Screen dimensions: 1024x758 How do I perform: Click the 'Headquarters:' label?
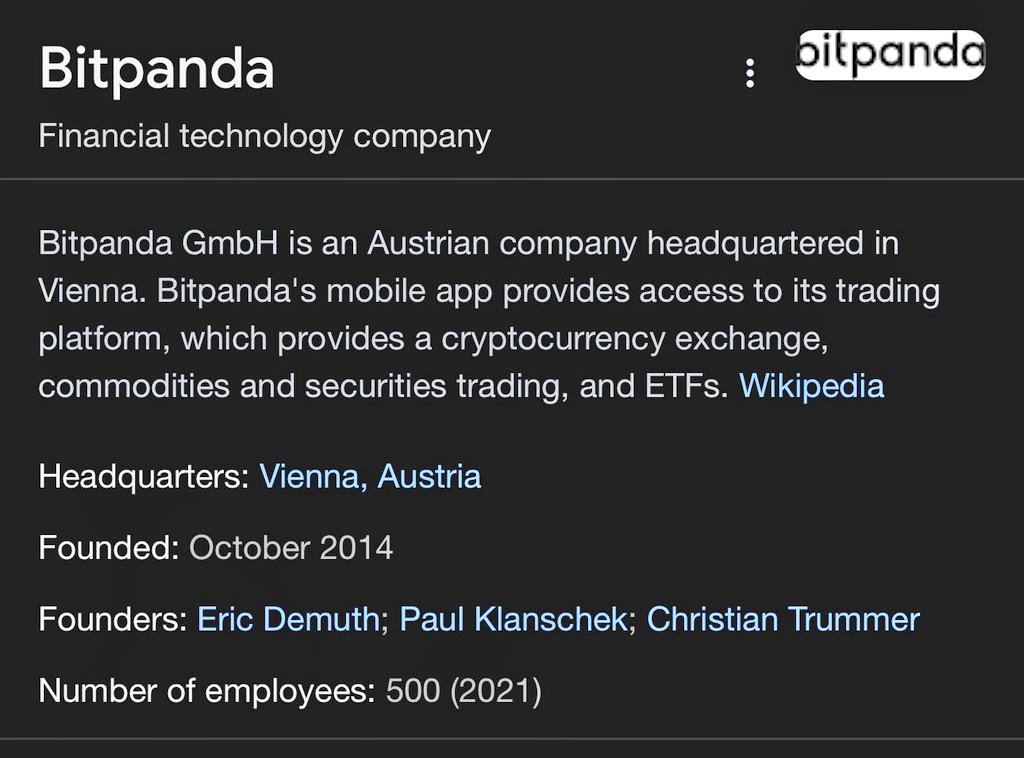143,476
